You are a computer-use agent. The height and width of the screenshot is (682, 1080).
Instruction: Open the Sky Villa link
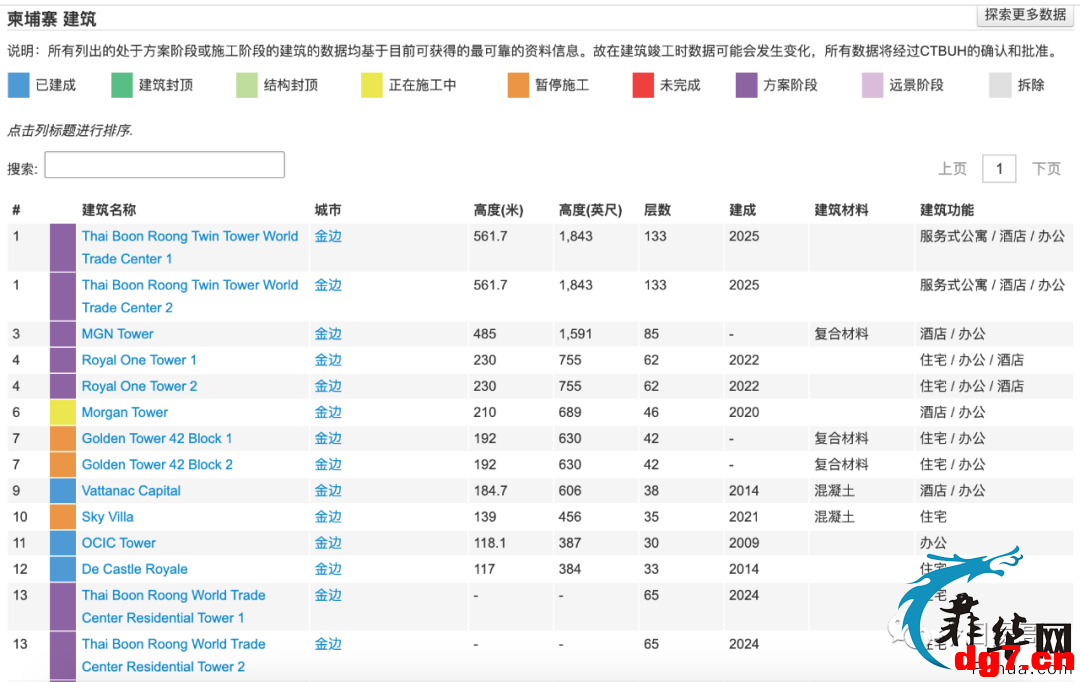click(107, 517)
